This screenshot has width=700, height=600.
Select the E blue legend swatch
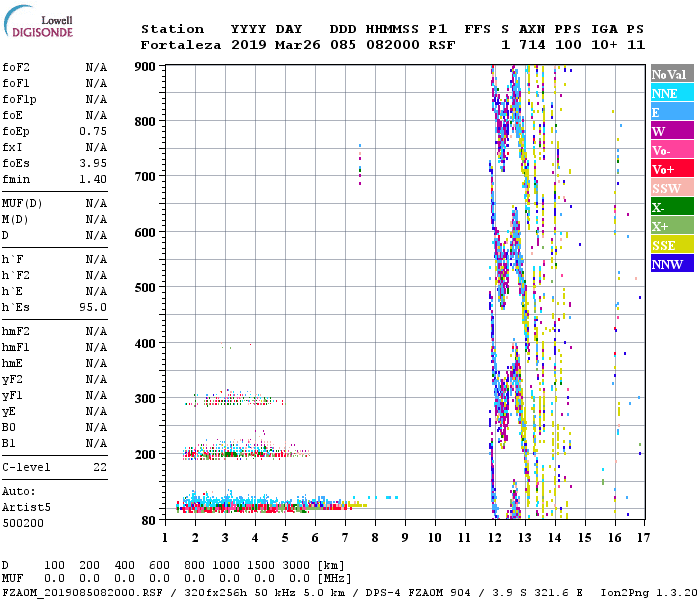pyautogui.click(x=672, y=112)
